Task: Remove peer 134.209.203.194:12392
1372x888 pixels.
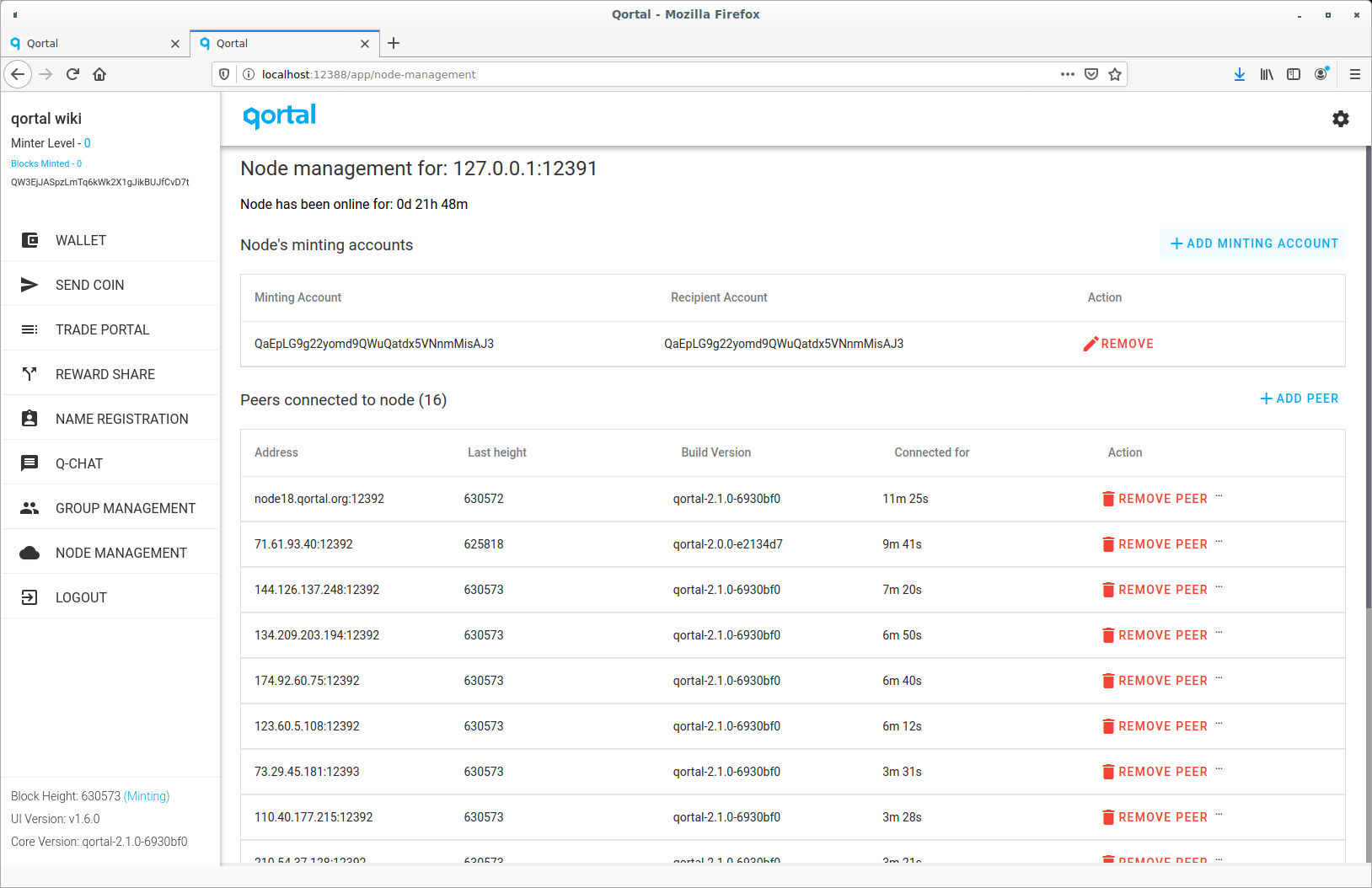Action: click(x=1155, y=635)
